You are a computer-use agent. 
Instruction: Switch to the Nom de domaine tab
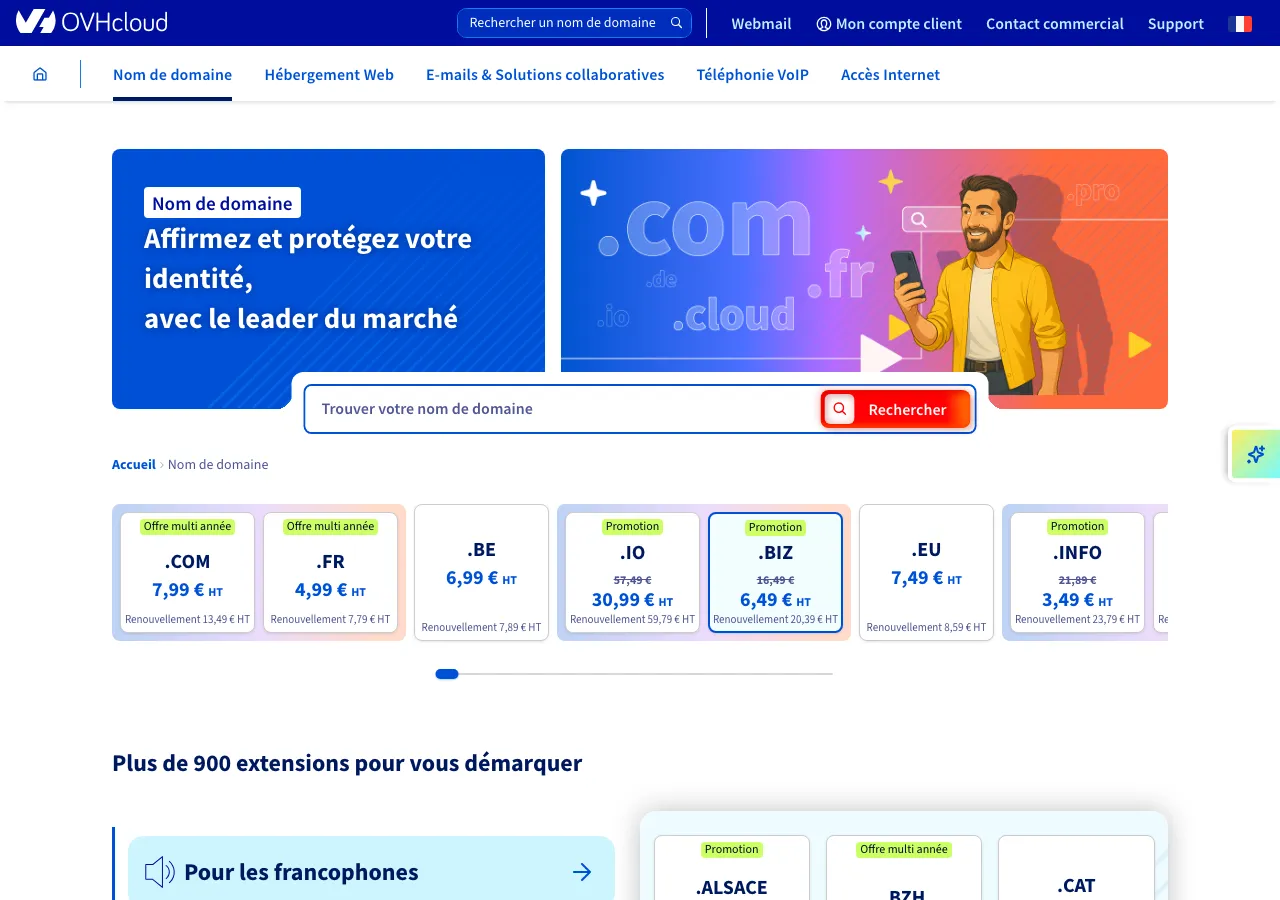172,74
